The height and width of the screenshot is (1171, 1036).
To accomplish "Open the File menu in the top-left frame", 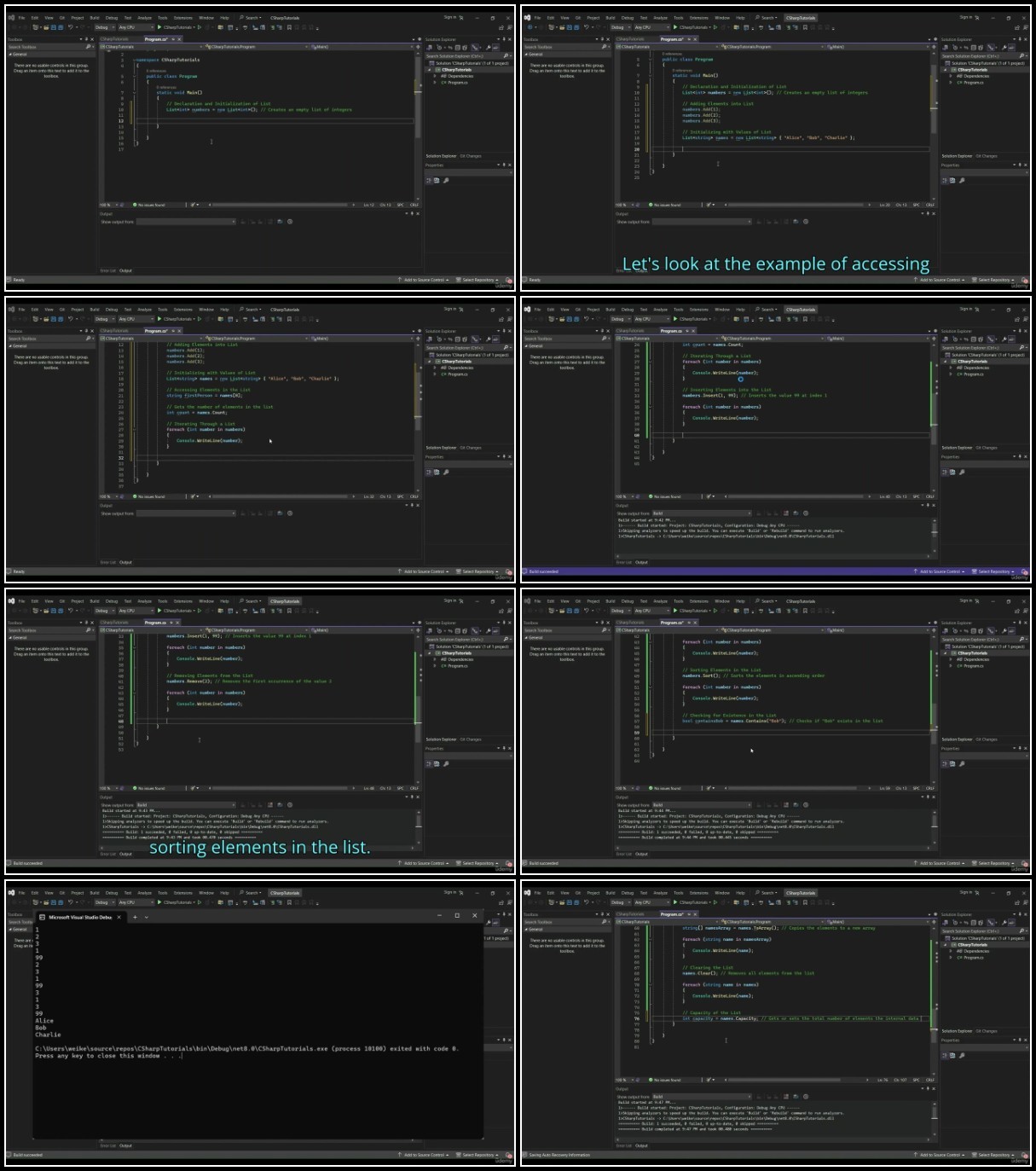I will 22,17.
